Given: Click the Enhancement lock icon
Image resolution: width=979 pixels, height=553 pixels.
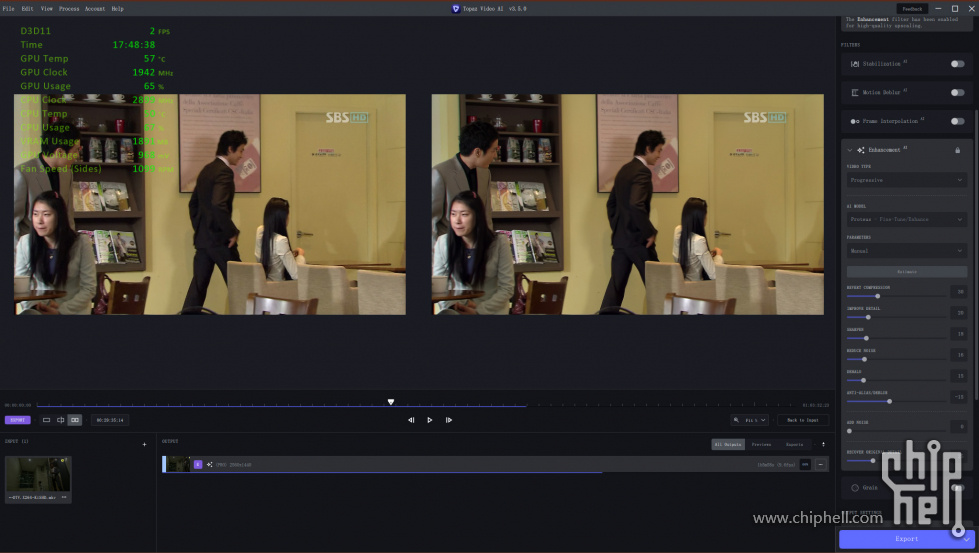Looking at the screenshot, I should point(957,150).
